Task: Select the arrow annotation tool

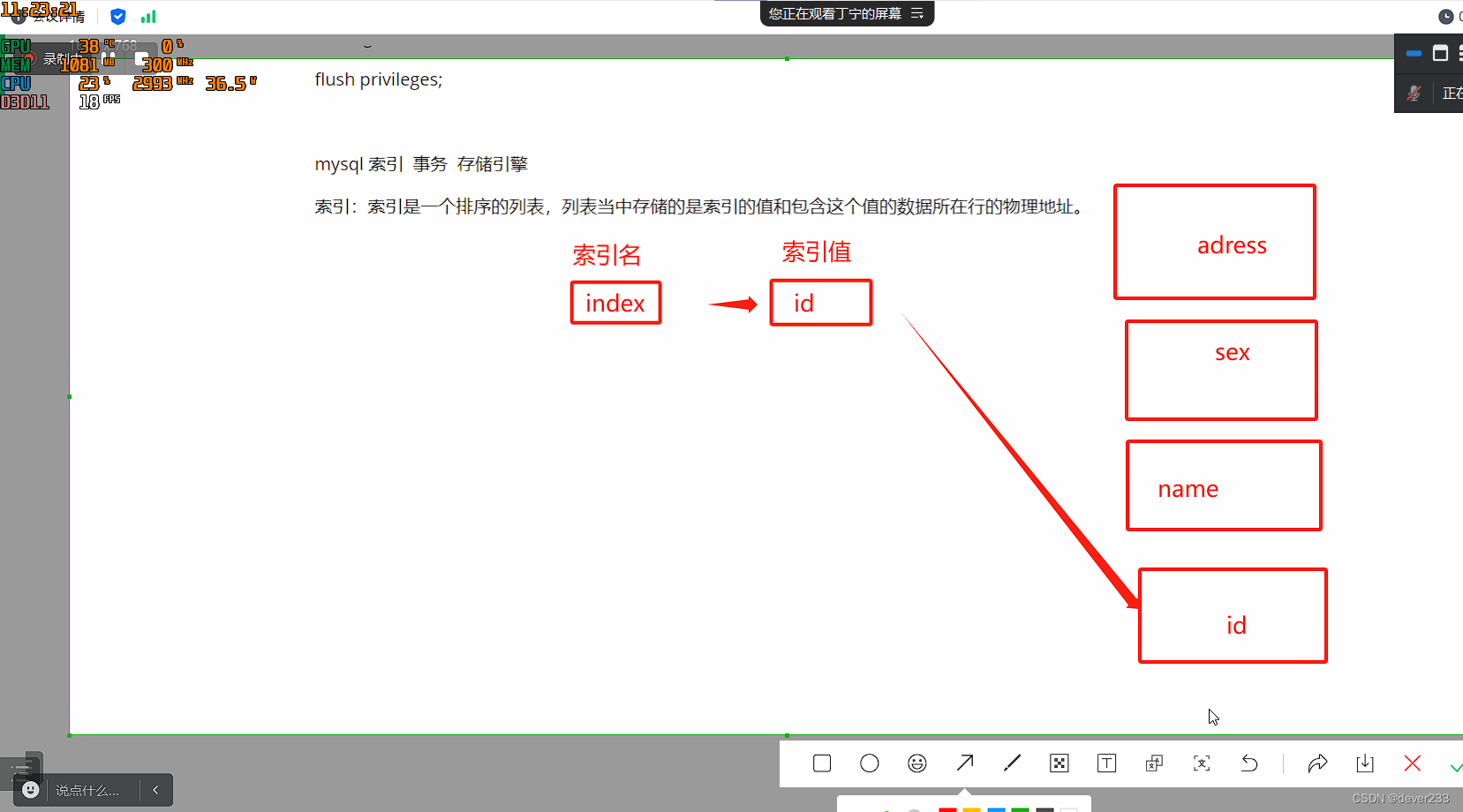Action: (x=965, y=763)
